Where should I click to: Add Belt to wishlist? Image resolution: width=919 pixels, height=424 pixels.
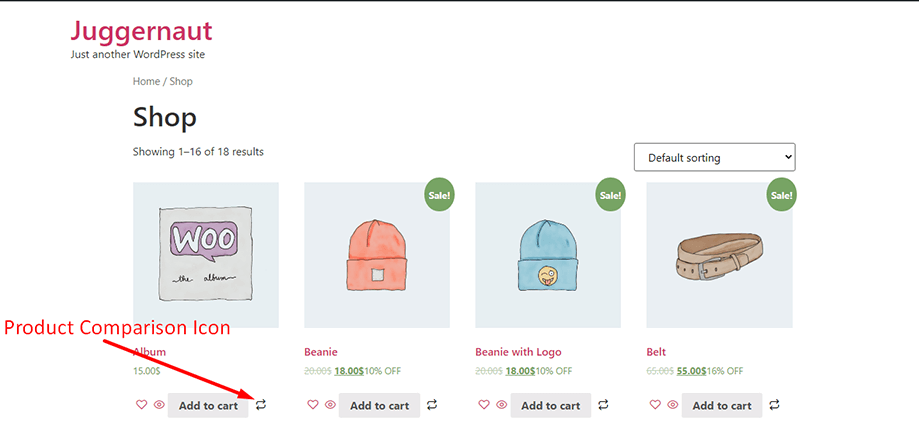(x=655, y=405)
